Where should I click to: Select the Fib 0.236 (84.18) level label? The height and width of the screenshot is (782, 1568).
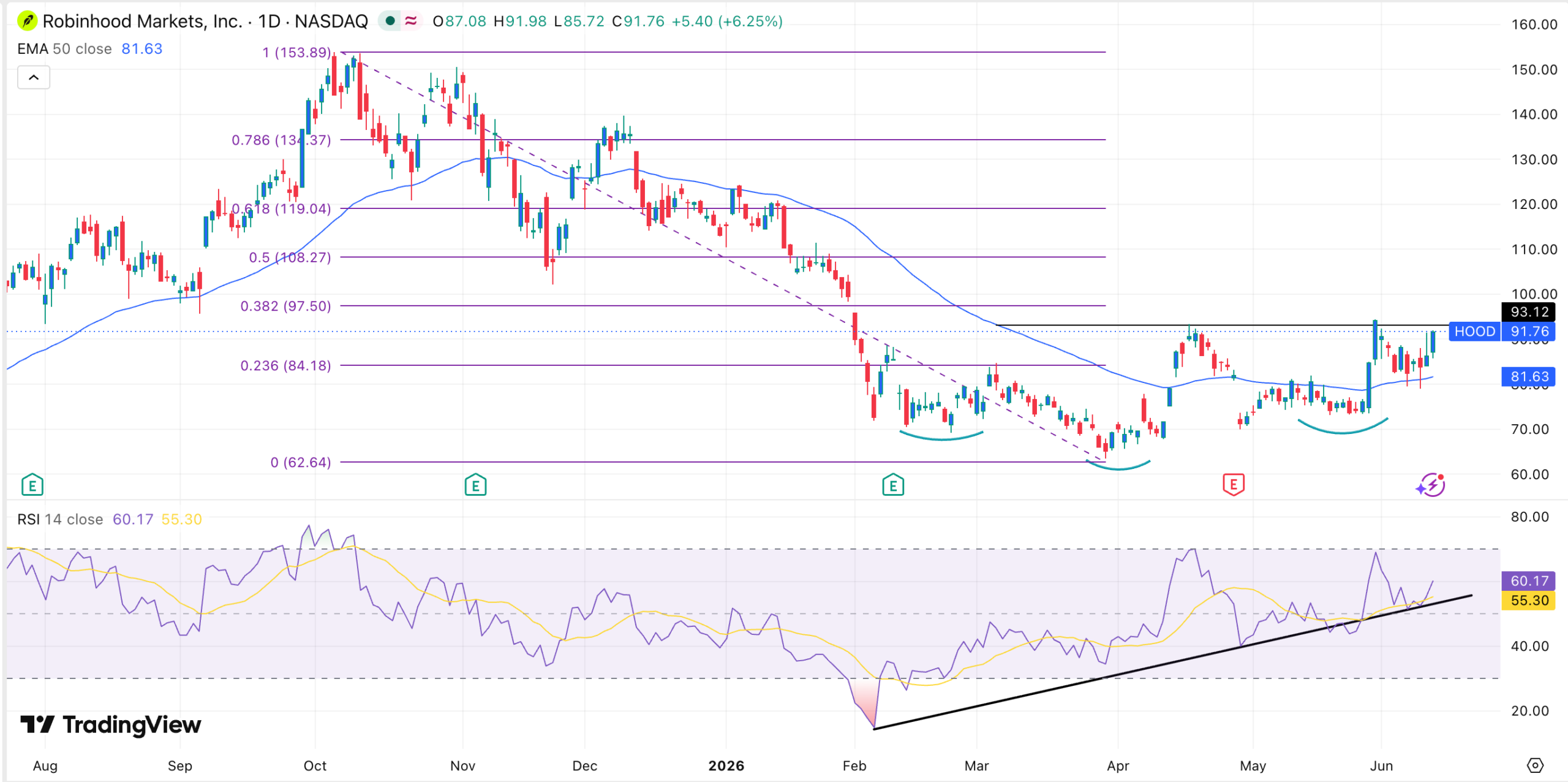[x=285, y=366]
